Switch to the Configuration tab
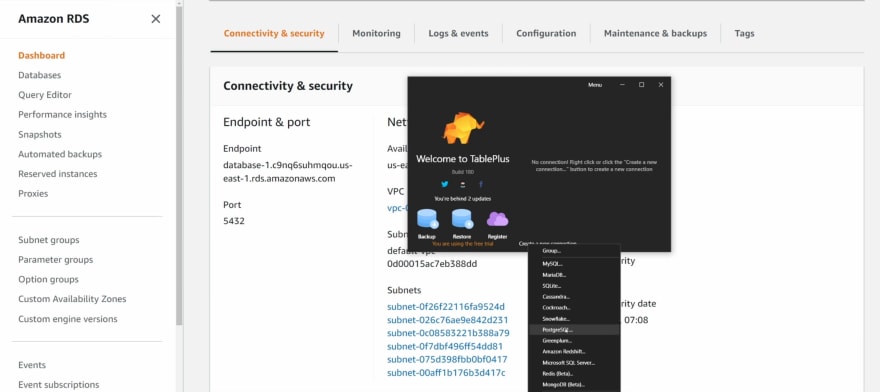This screenshot has width=880, height=392. pos(546,34)
